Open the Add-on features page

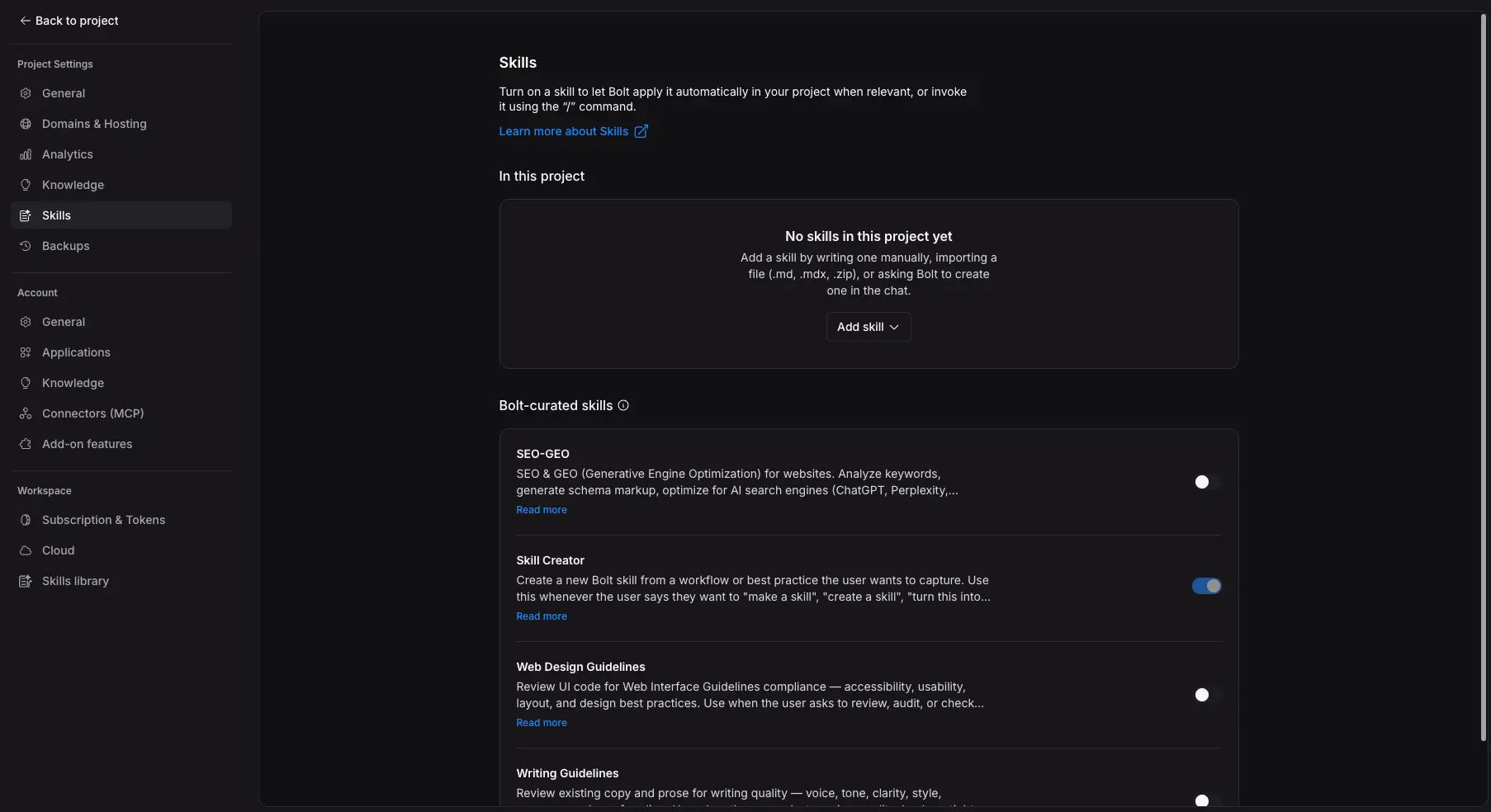pyautogui.click(x=121, y=444)
